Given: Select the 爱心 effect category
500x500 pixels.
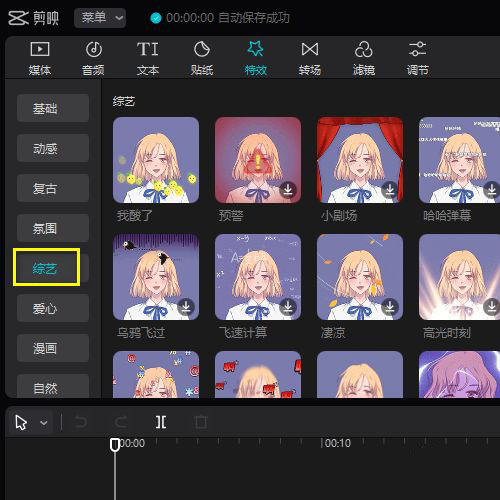Looking at the screenshot, I should [x=53, y=308].
